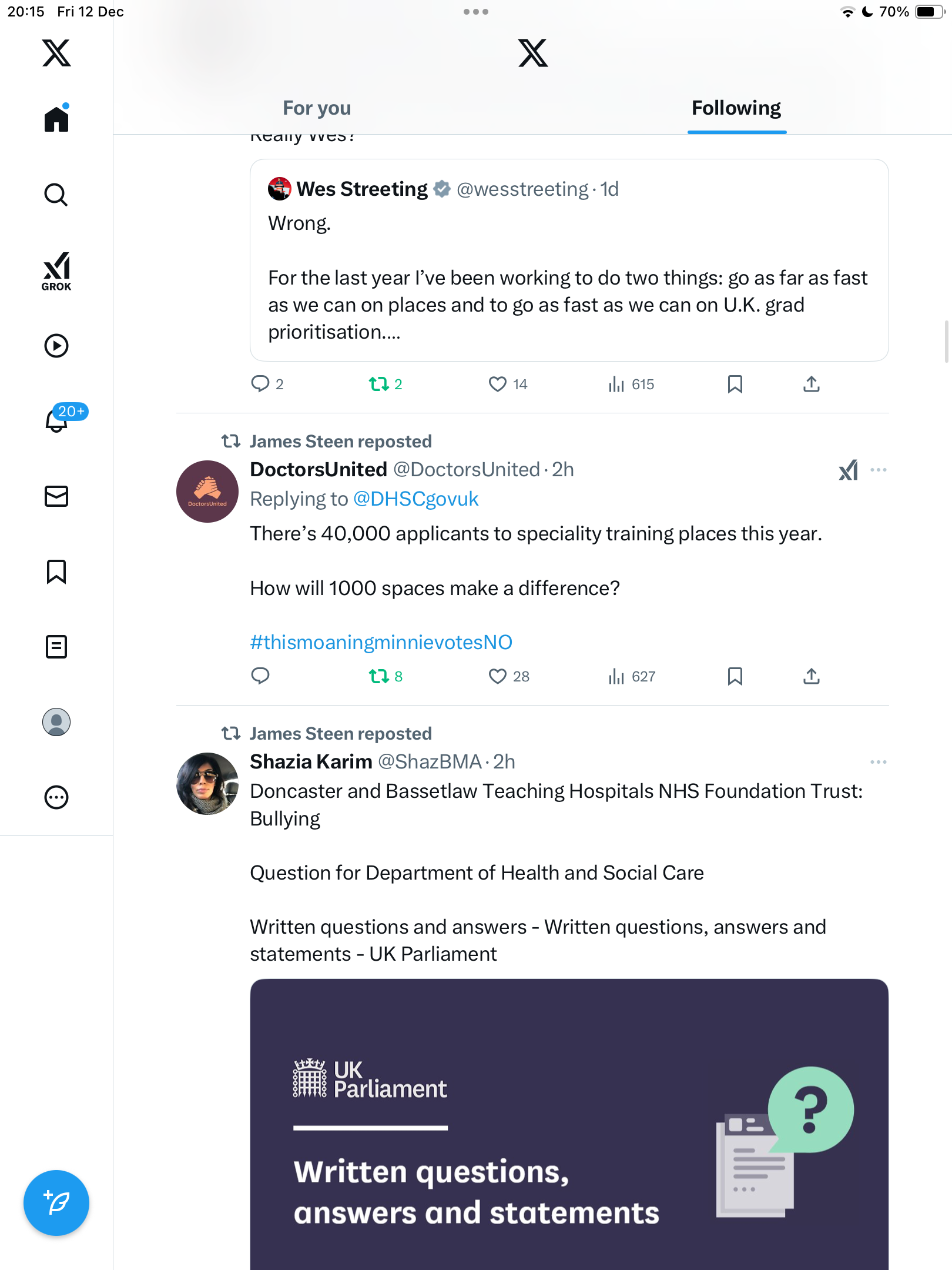Open the Grok tab in the sidebar
Viewport: 952px width, 1270px height.
pos(56,270)
